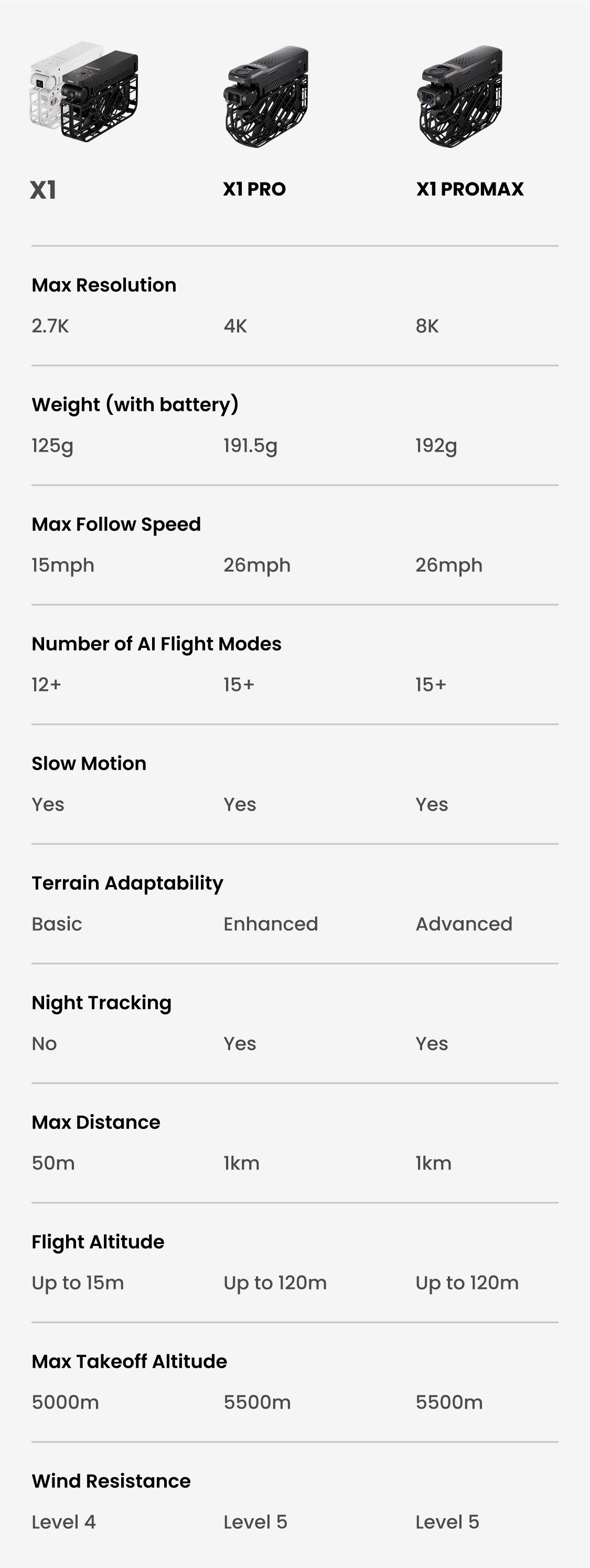590x1568 pixels.
Task: Click the Slow Motion heading
Action: point(89,763)
